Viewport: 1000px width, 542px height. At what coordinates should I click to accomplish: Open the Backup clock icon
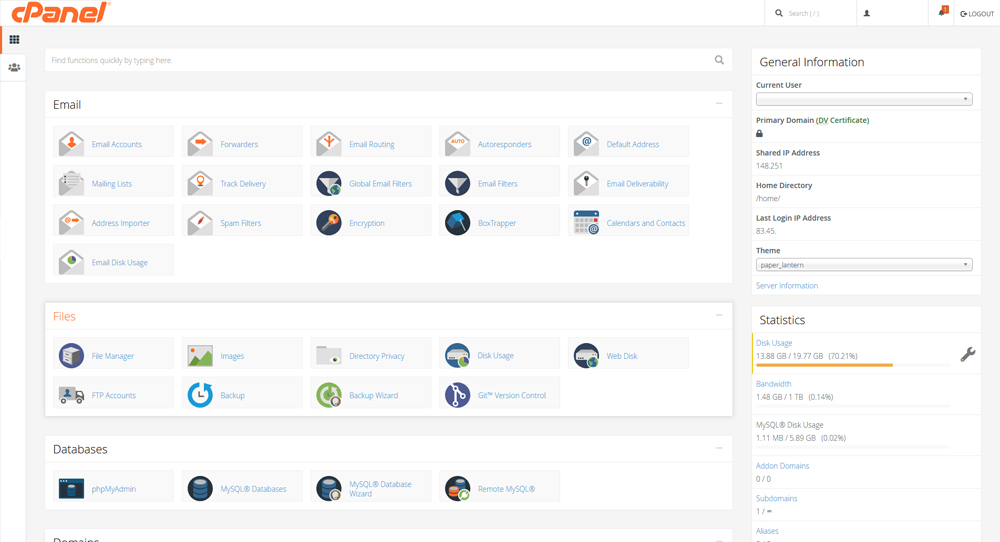pyautogui.click(x=200, y=395)
